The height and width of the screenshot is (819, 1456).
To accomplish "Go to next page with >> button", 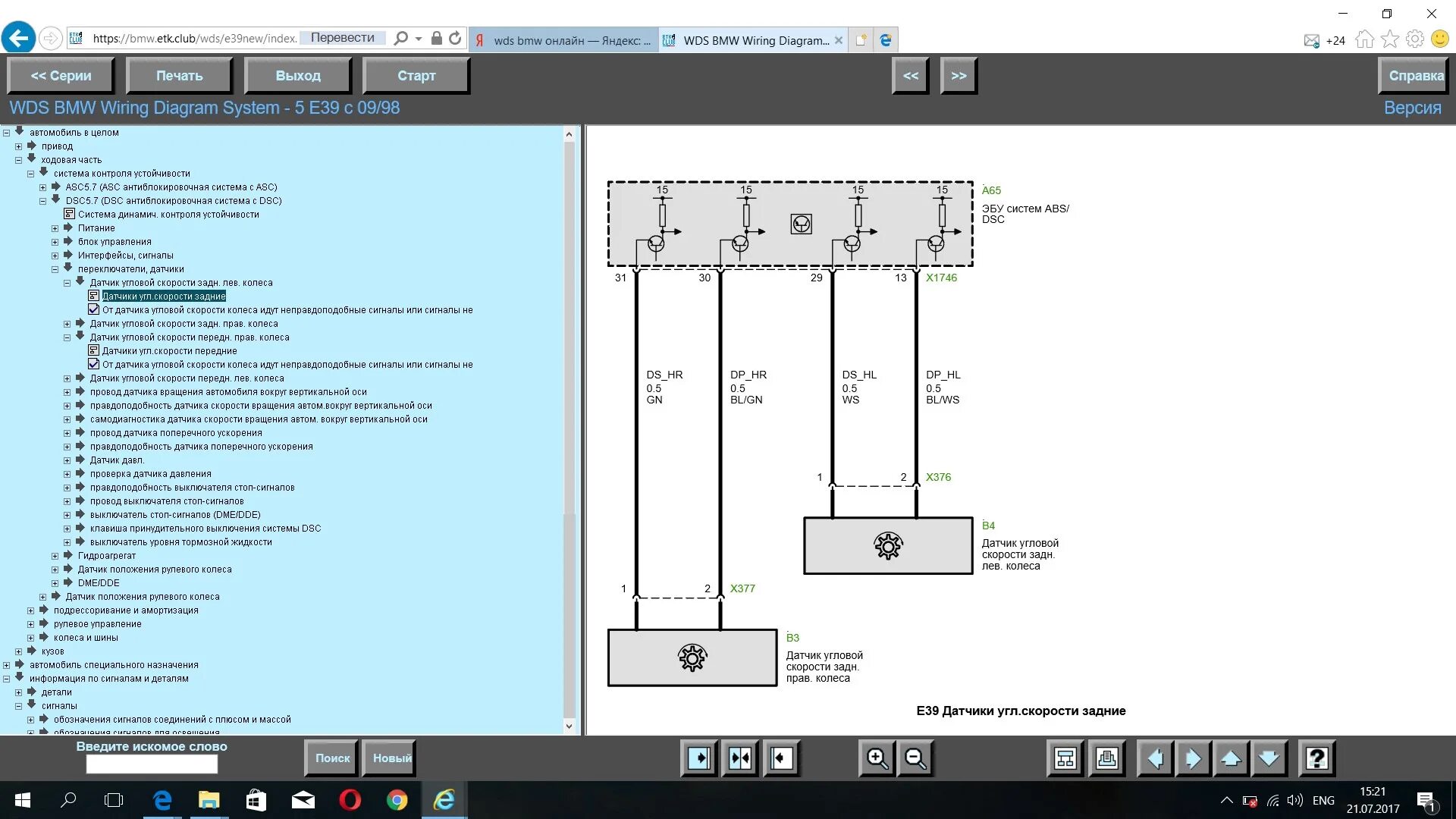I will [959, 76].
